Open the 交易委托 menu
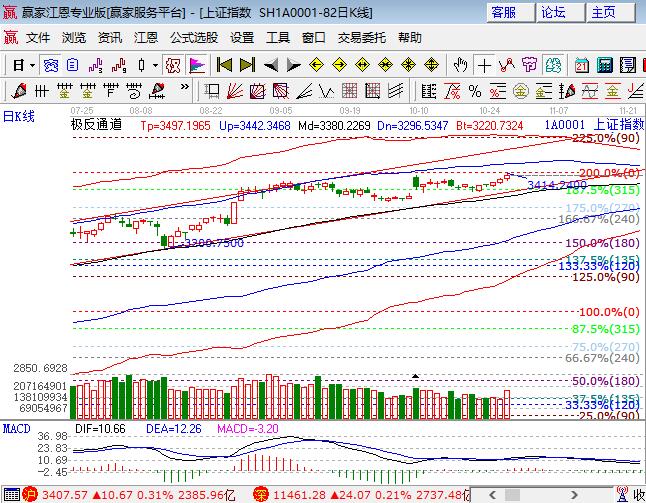This screenshot has height=503, width=646. (x=361, y=38)
